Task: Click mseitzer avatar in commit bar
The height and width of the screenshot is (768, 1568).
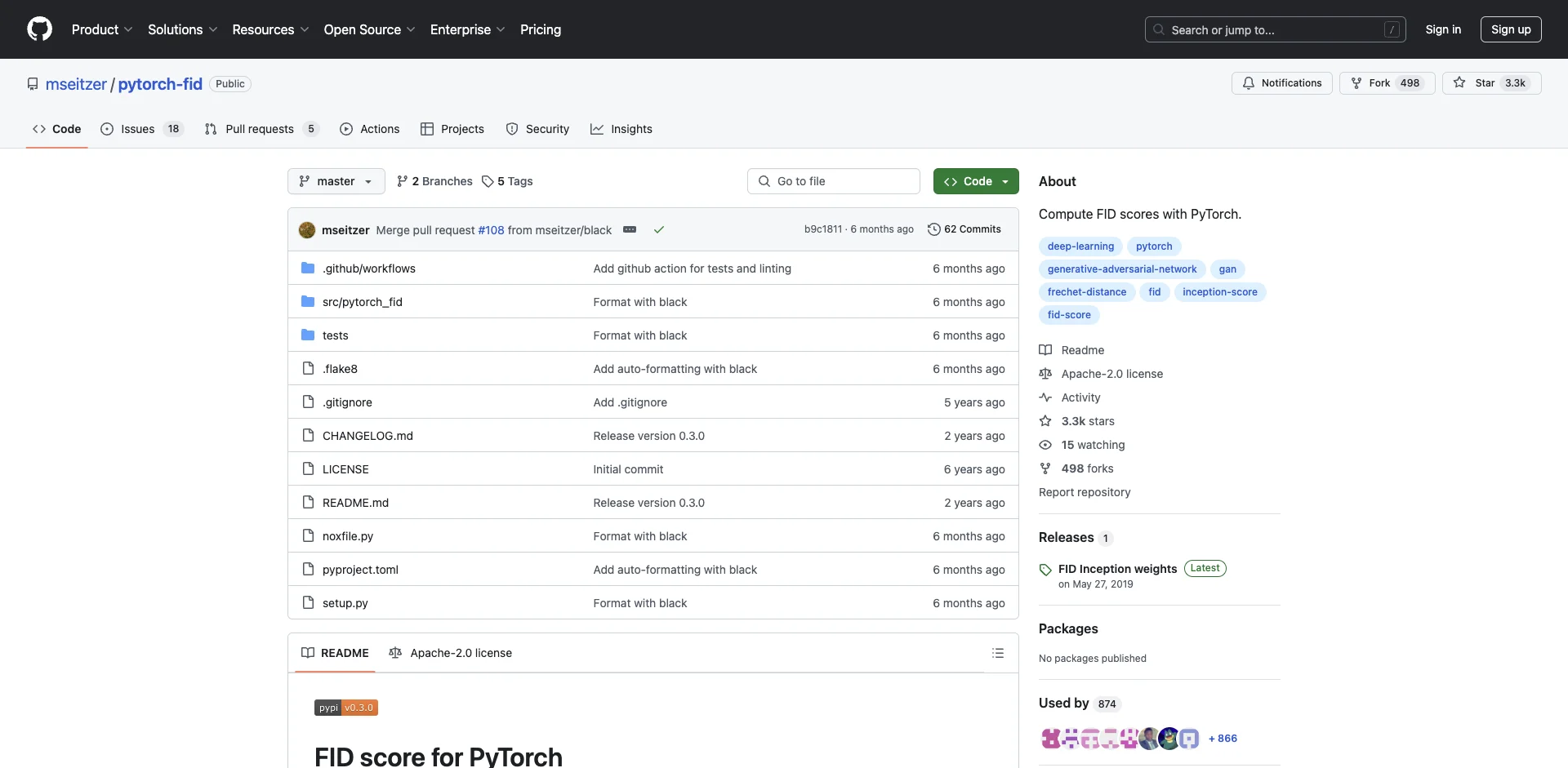Action: [x=307, y=230]
